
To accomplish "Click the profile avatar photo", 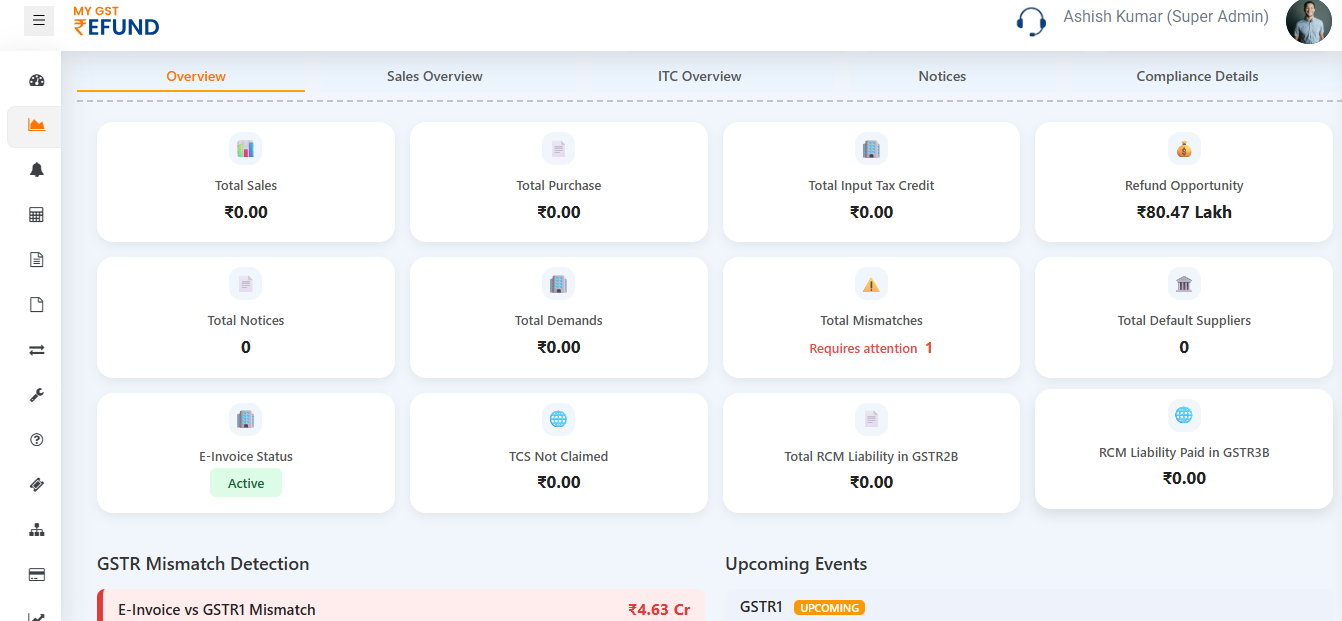I will pyautogui.click(x=1308, y=21).
